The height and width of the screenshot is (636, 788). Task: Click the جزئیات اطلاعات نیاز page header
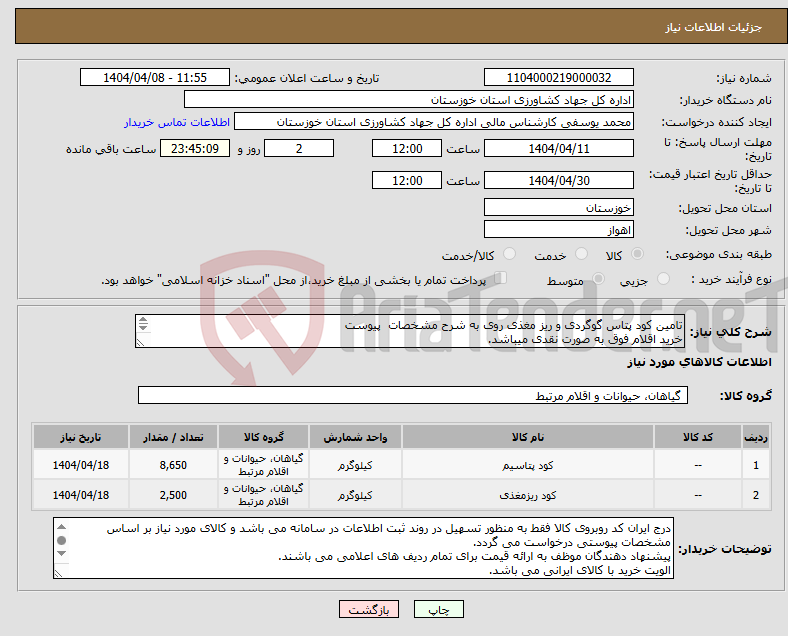(714, 27)
